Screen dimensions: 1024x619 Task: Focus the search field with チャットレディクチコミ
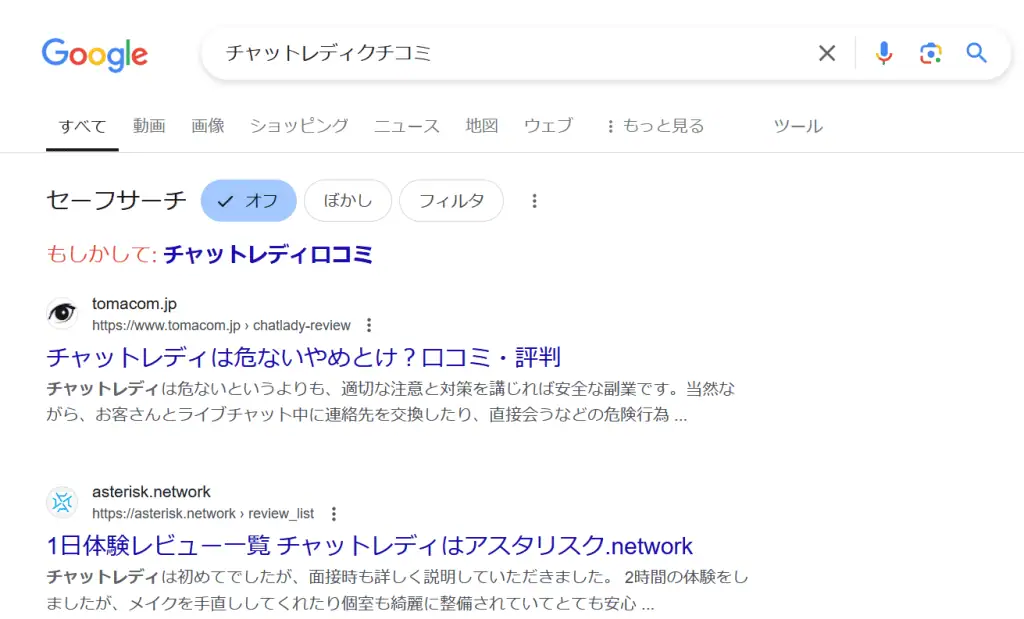(x=509, y=53)
